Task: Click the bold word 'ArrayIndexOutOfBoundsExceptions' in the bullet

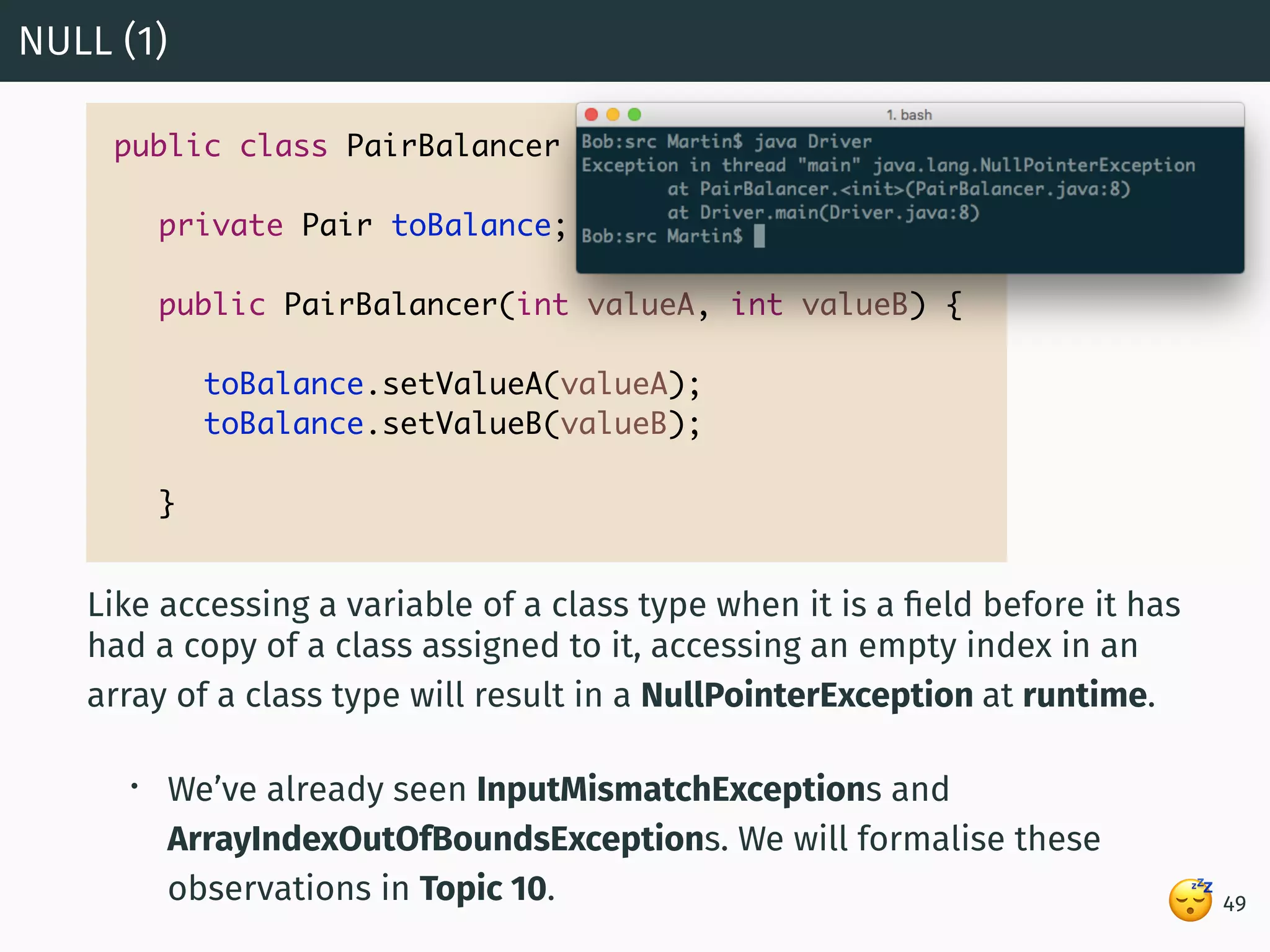Action: click(x=444, y=839)
